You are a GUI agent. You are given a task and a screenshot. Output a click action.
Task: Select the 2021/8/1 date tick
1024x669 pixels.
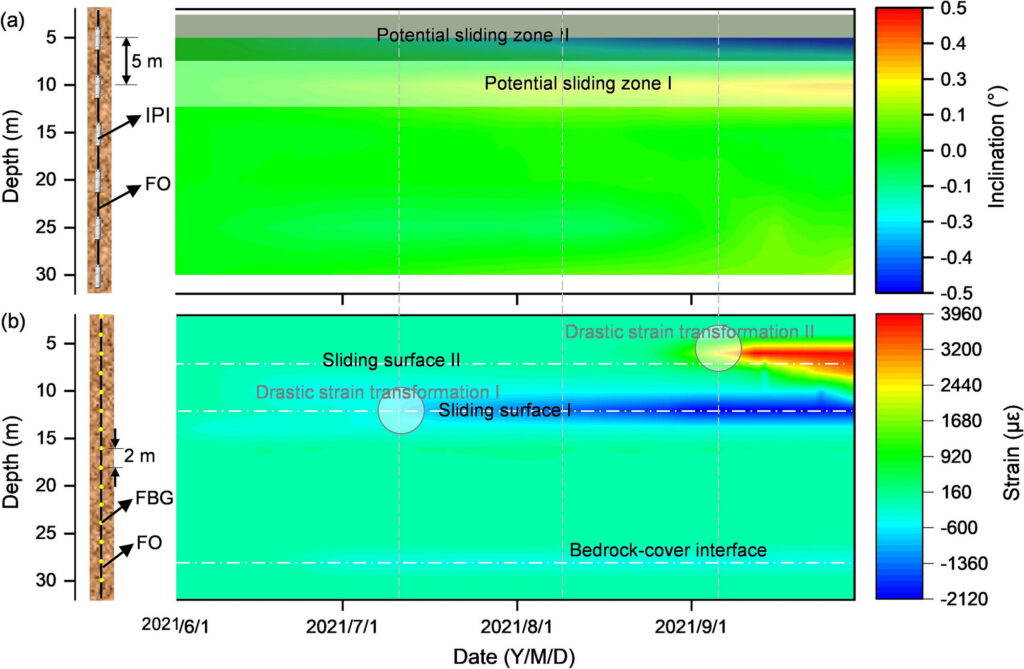click(x=517, y=625)
